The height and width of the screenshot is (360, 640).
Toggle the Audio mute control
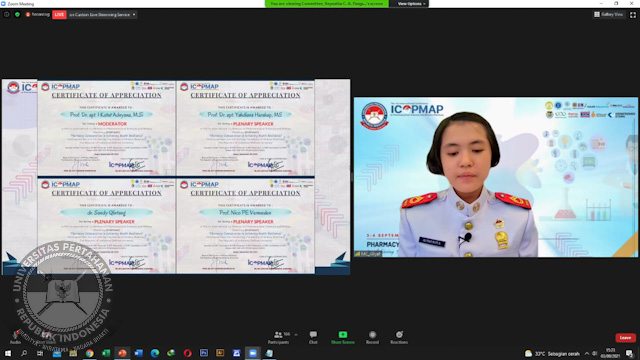click(16, 338)
